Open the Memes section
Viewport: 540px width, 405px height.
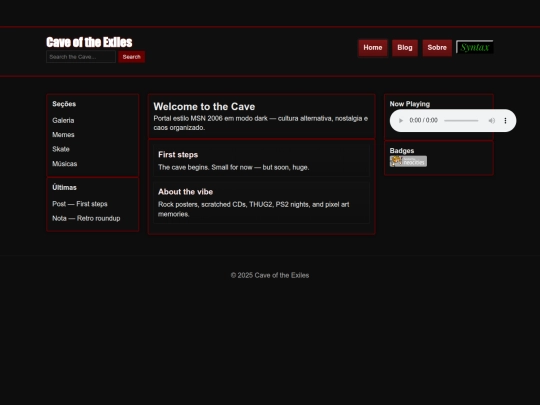point(63,135)
